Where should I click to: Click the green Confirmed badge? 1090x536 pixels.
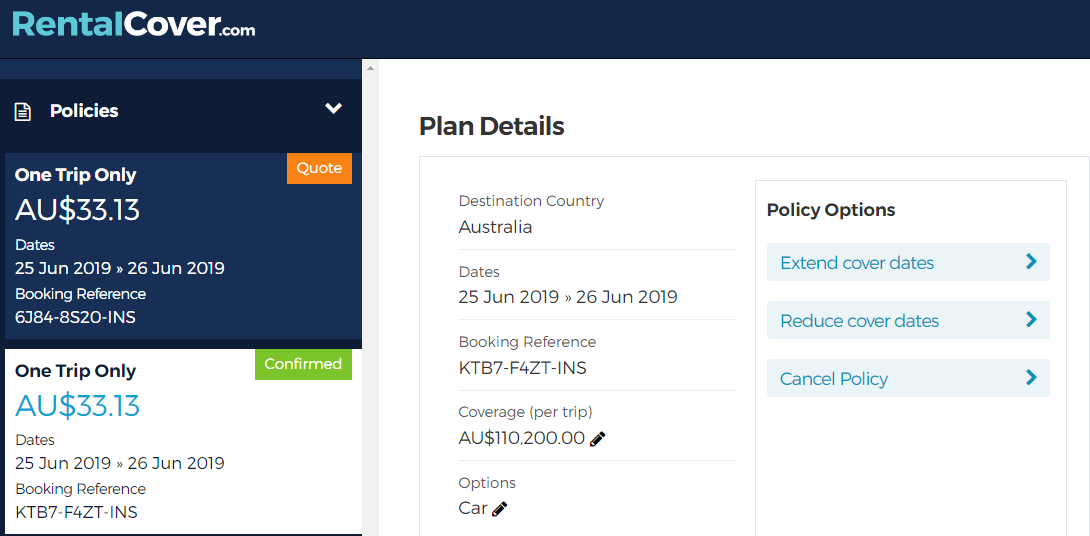[303, 364]
